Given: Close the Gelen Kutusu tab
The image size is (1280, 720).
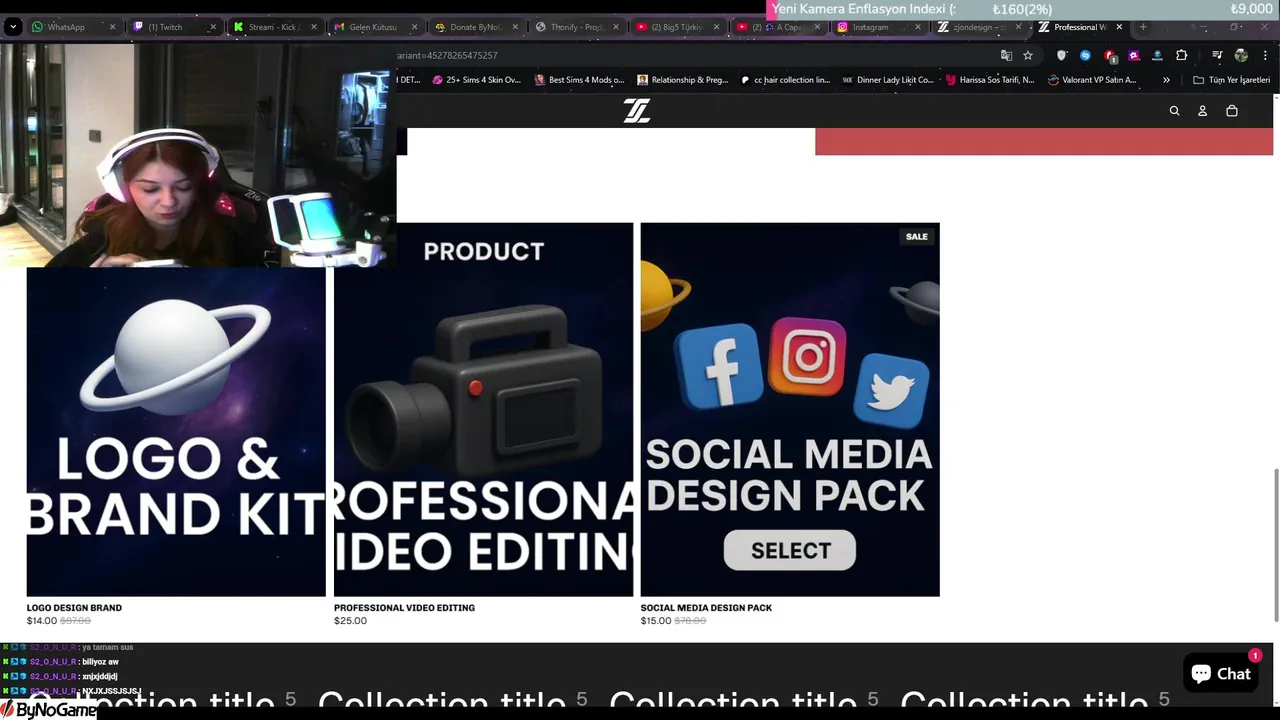Looking at the screenshot, I should tap(414, 27).
